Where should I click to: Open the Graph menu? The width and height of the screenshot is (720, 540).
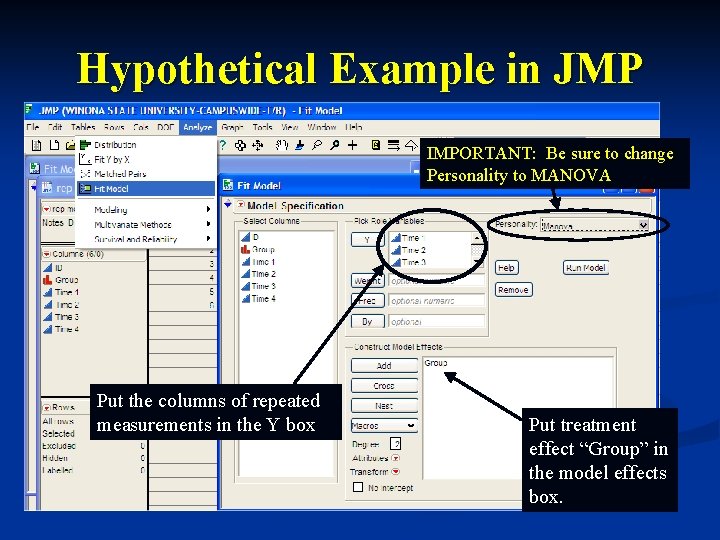pyautogui.click(x=232, y=127)
